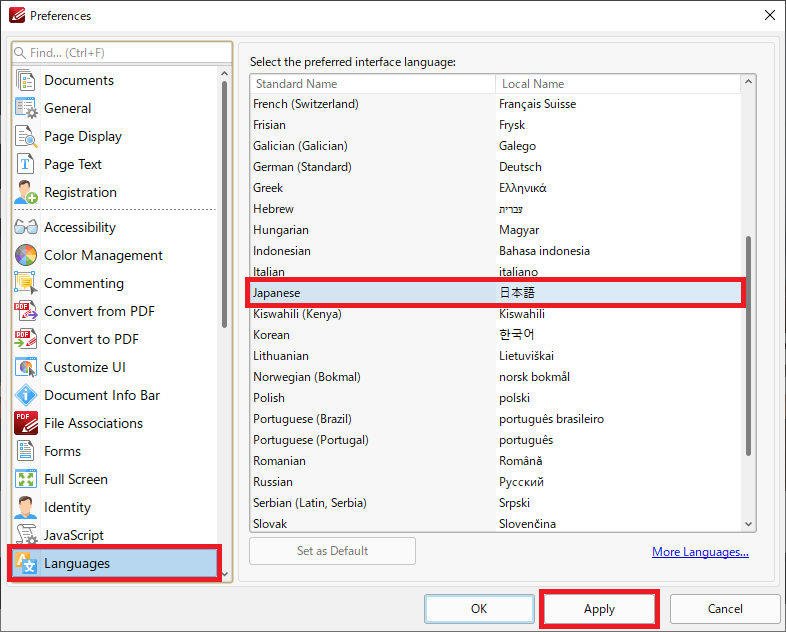This screenshot has width=786, height=632.
Task: Confirm with the OK button
Action: [479, 608]
